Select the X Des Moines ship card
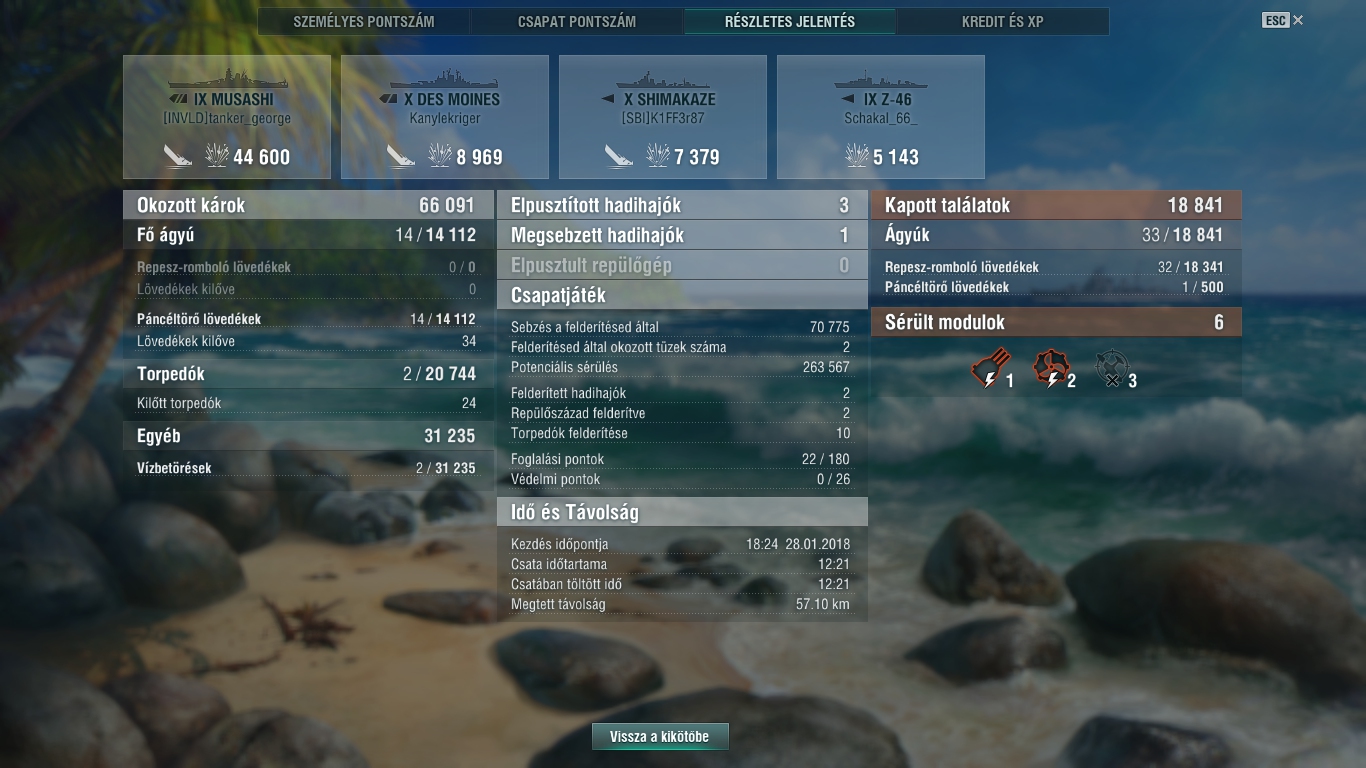Viewport: 1366px width, 768px height. [x=445, y=117]
